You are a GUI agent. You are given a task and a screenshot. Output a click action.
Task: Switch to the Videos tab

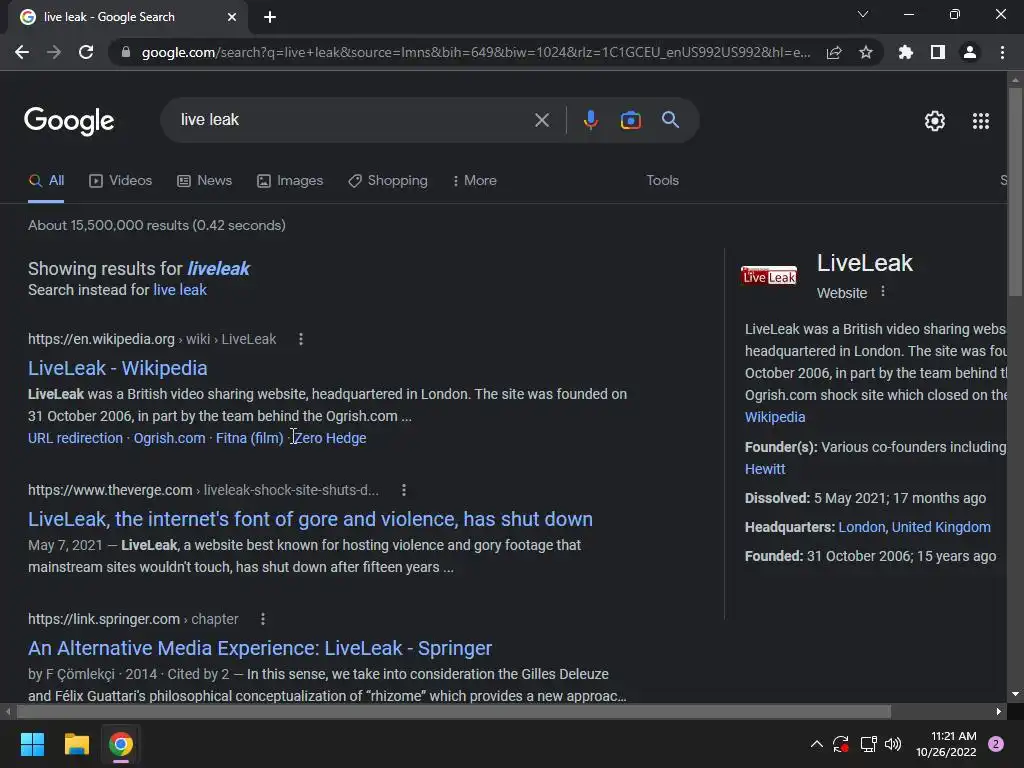(x=121, y=181)
